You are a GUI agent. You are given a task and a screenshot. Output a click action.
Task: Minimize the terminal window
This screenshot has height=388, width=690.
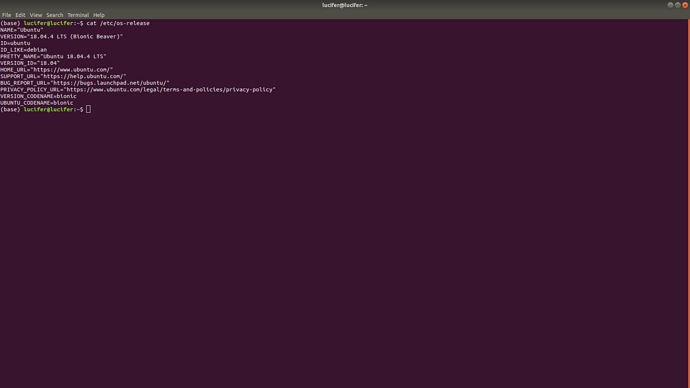tap(670, 5)
